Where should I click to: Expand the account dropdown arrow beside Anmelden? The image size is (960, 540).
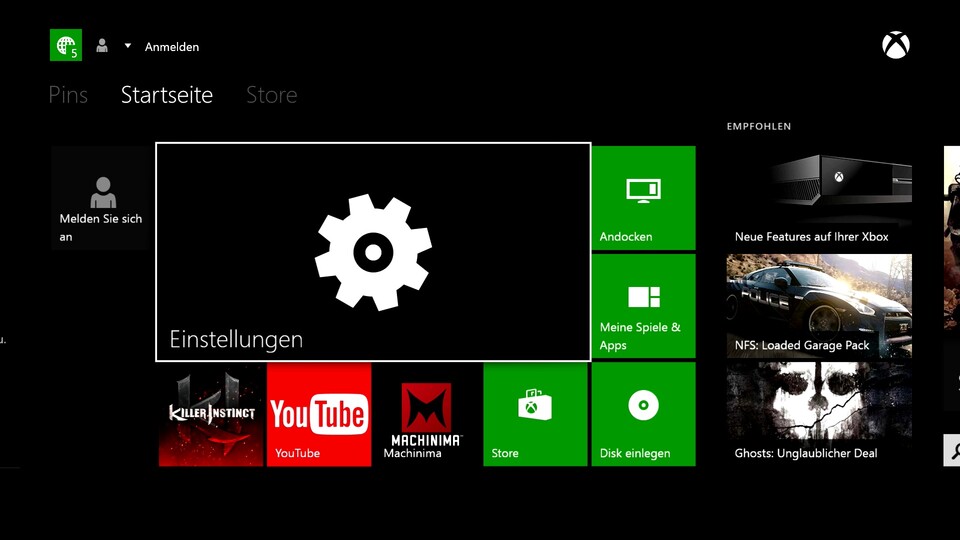point(127,46)
